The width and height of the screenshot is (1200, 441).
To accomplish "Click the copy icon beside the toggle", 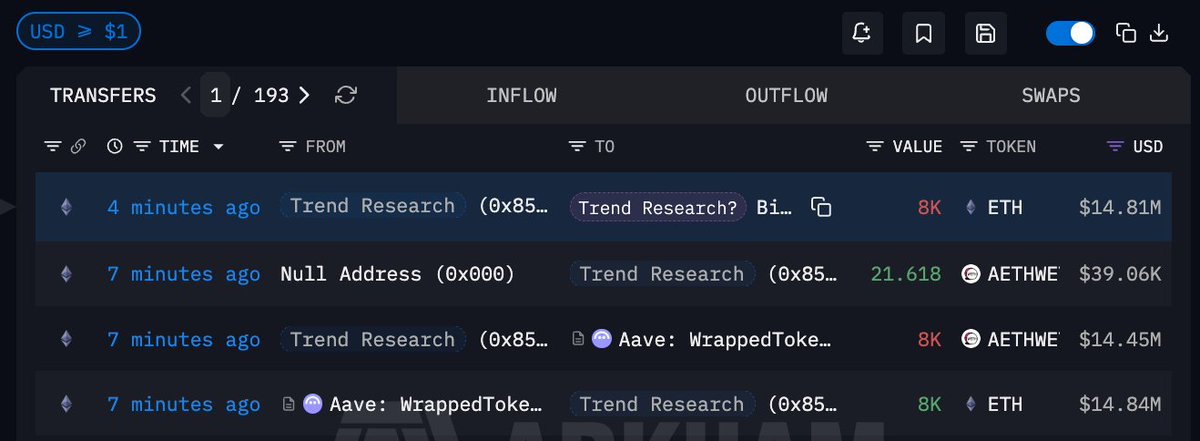I will (1126, 33).
